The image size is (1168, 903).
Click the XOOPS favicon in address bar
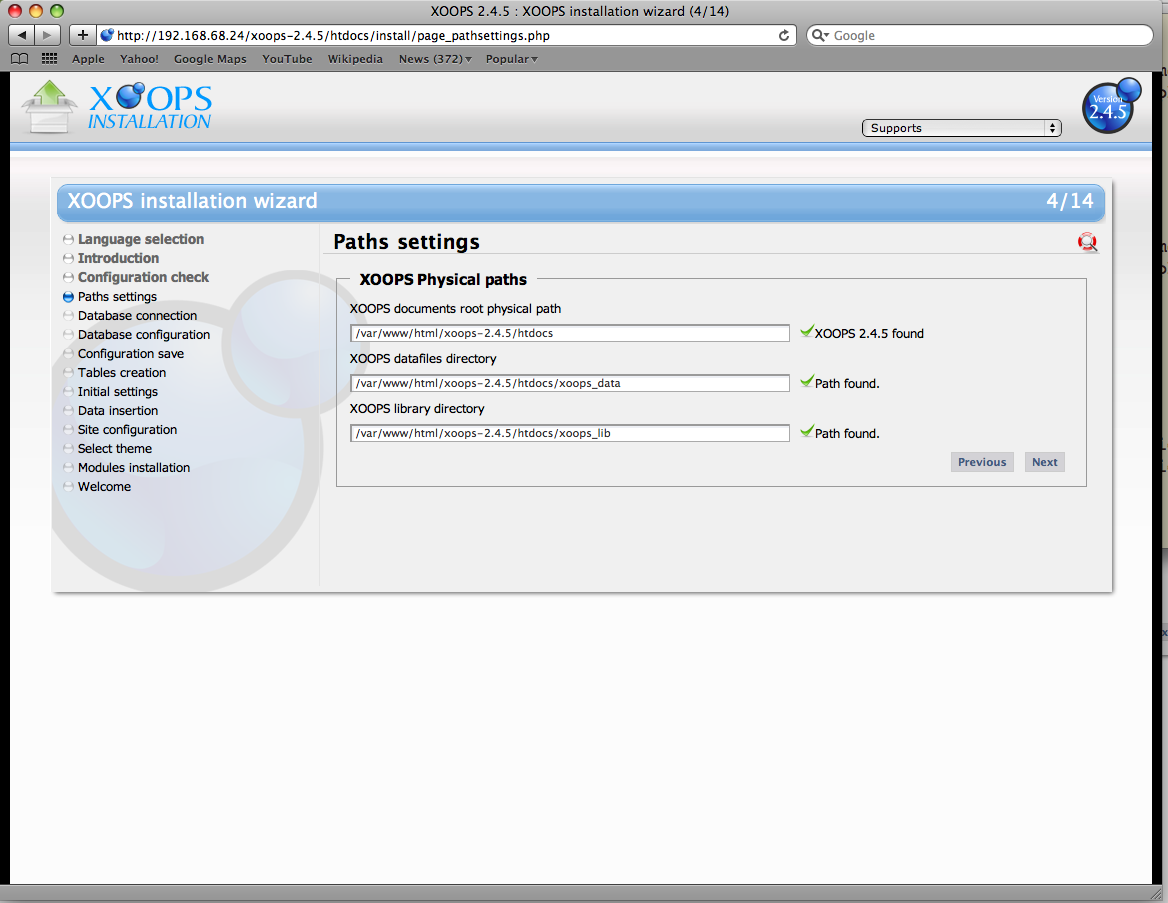tap(106, 35)
